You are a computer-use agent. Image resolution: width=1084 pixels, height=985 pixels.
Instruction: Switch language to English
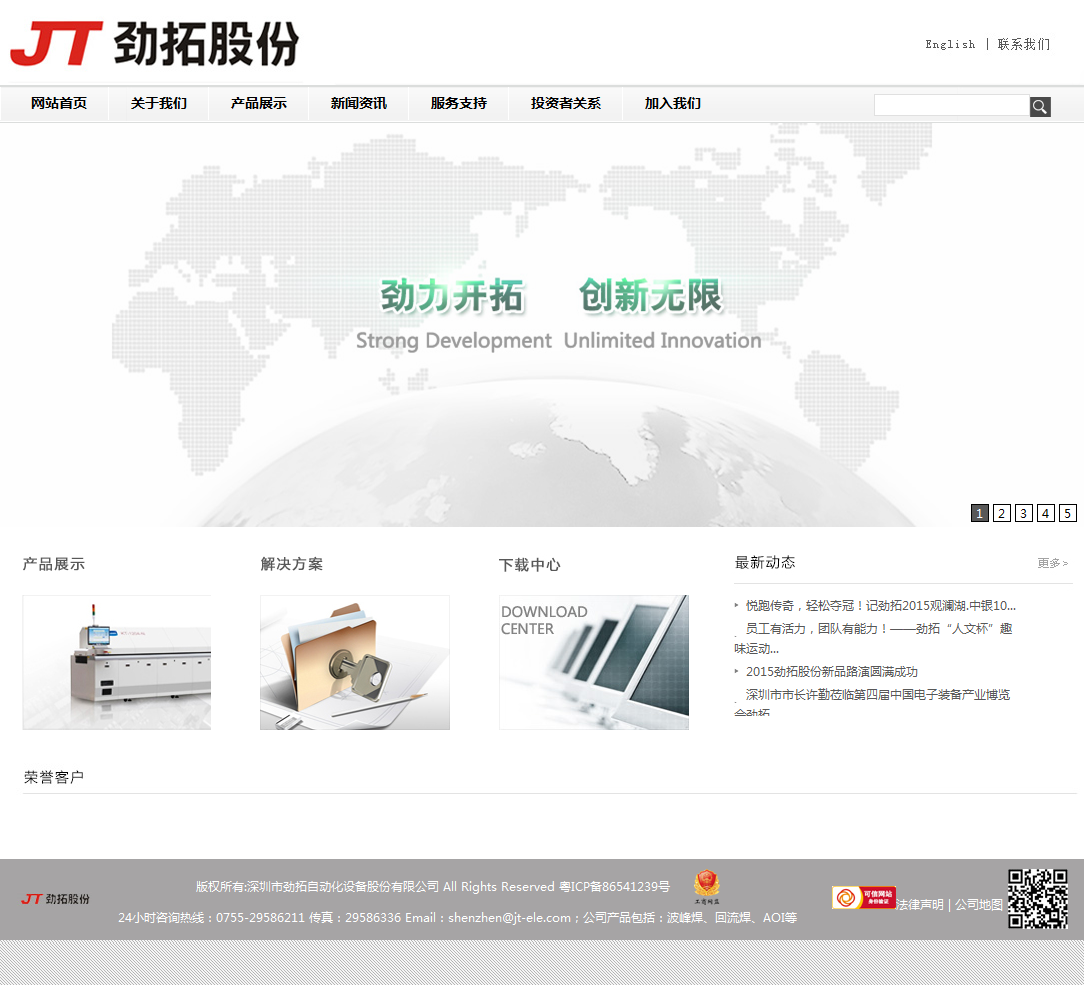tap(950, 44)
